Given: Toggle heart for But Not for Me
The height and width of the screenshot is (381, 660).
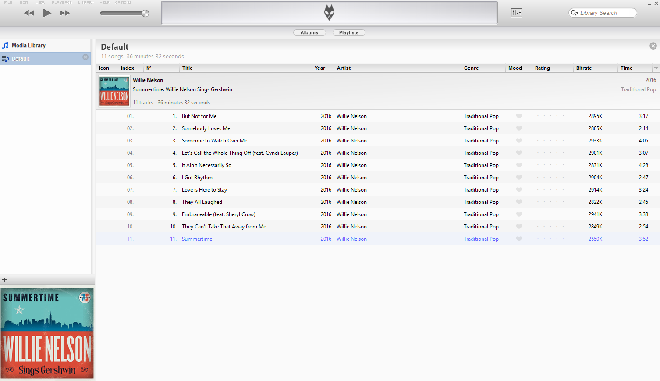Looking at the screenshot, I should tap(519, 116).
